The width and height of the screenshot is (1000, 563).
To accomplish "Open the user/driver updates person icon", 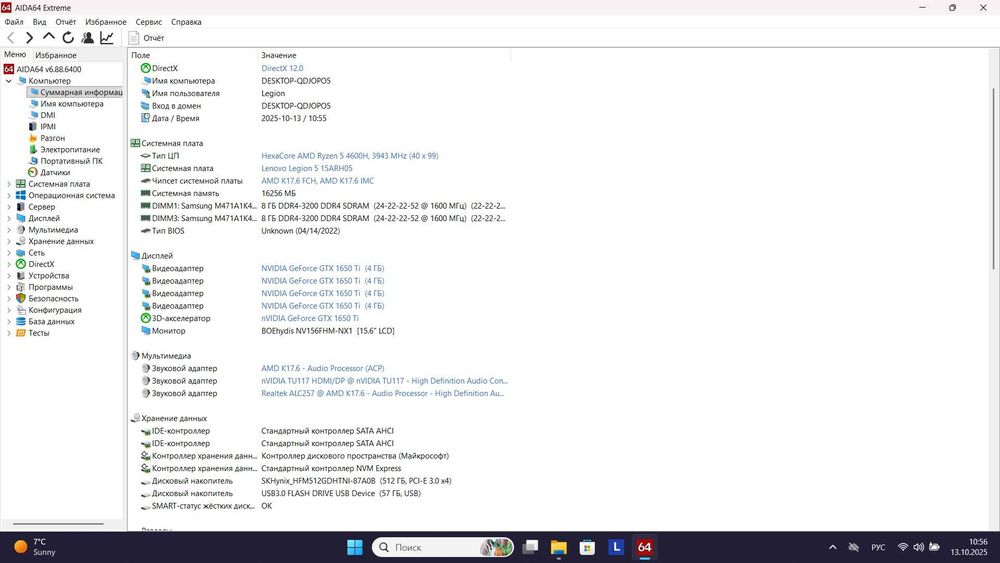I will pos(87,38).
